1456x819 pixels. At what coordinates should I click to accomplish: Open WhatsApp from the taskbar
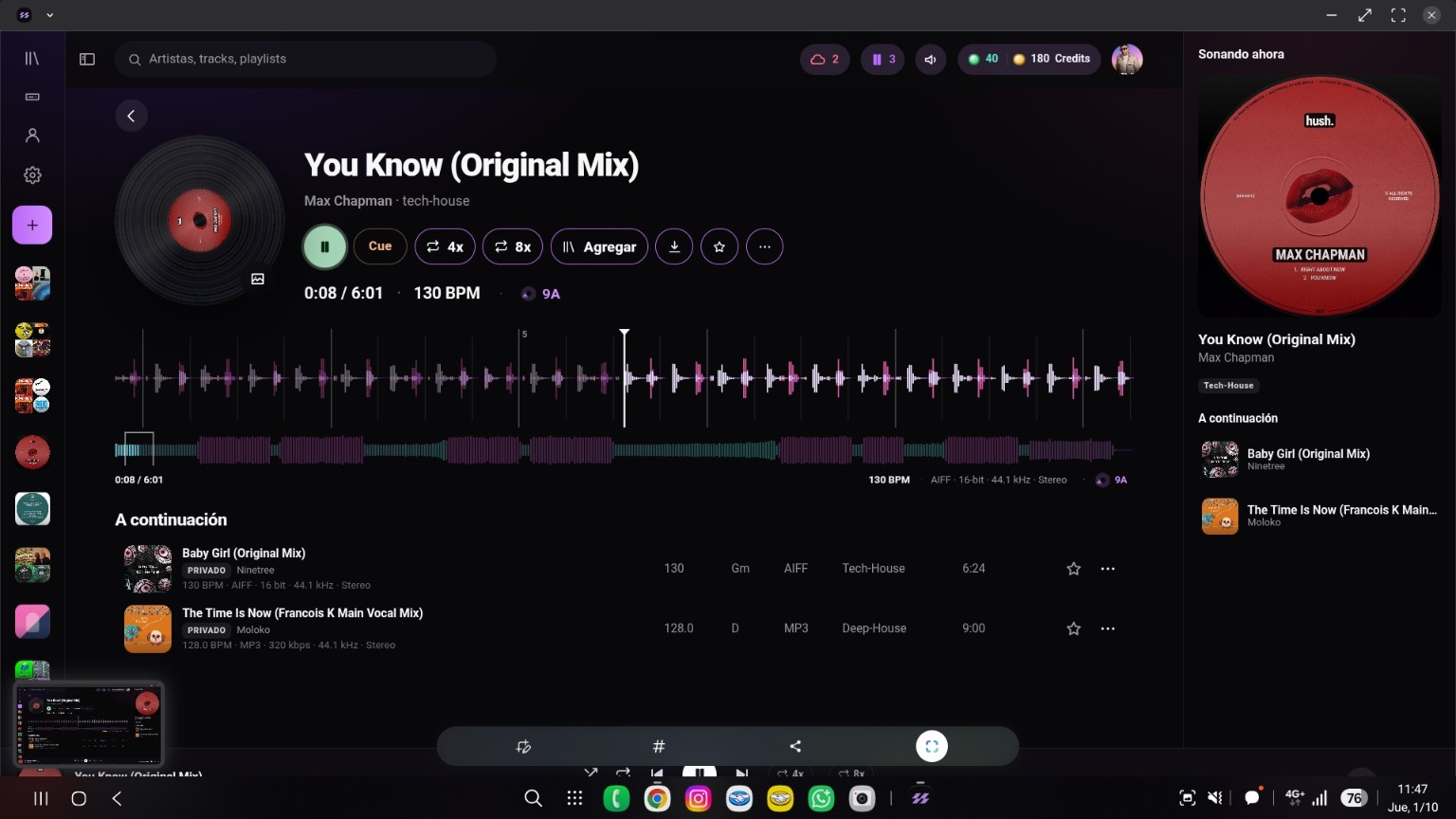(x=821, y=798)
